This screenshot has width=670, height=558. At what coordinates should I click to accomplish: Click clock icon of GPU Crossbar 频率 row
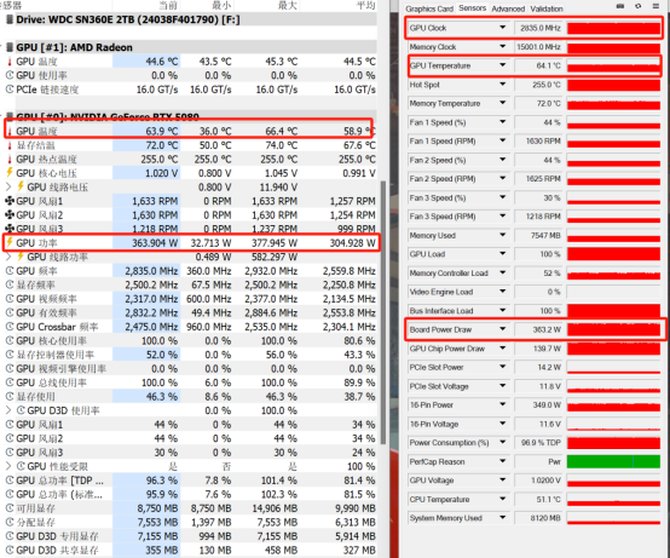pos(9,327)
